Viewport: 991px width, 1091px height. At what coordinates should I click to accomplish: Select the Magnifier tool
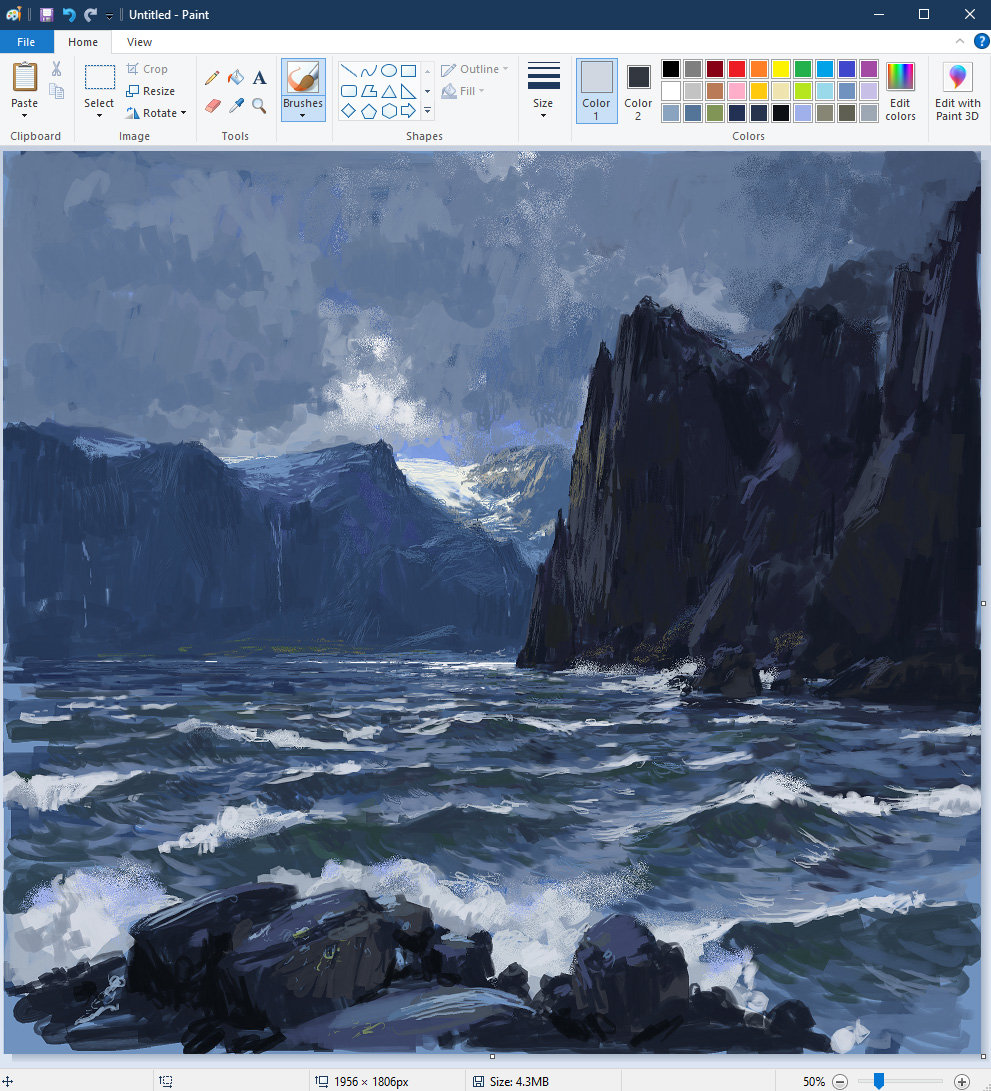tap(259, 105)
